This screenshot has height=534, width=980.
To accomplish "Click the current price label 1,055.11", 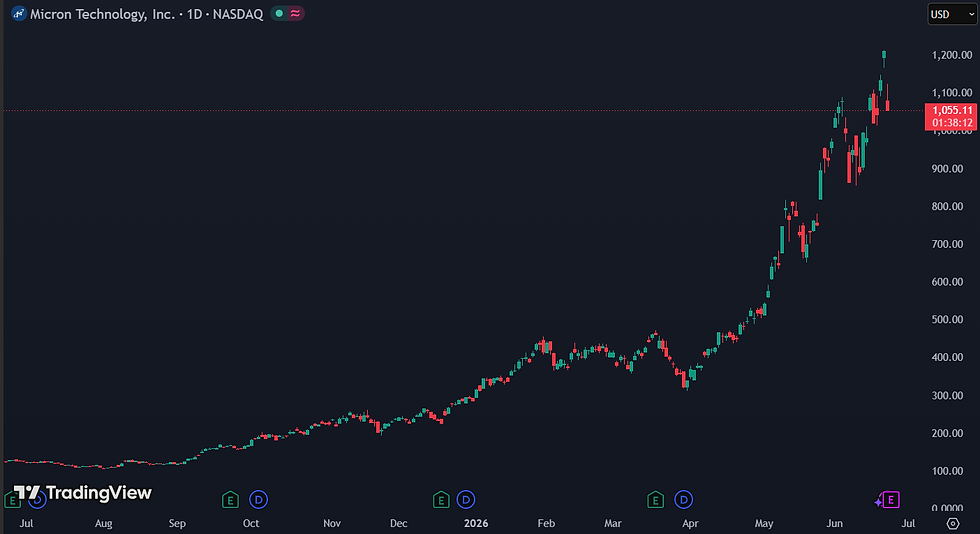I will [x=952, y=111].
